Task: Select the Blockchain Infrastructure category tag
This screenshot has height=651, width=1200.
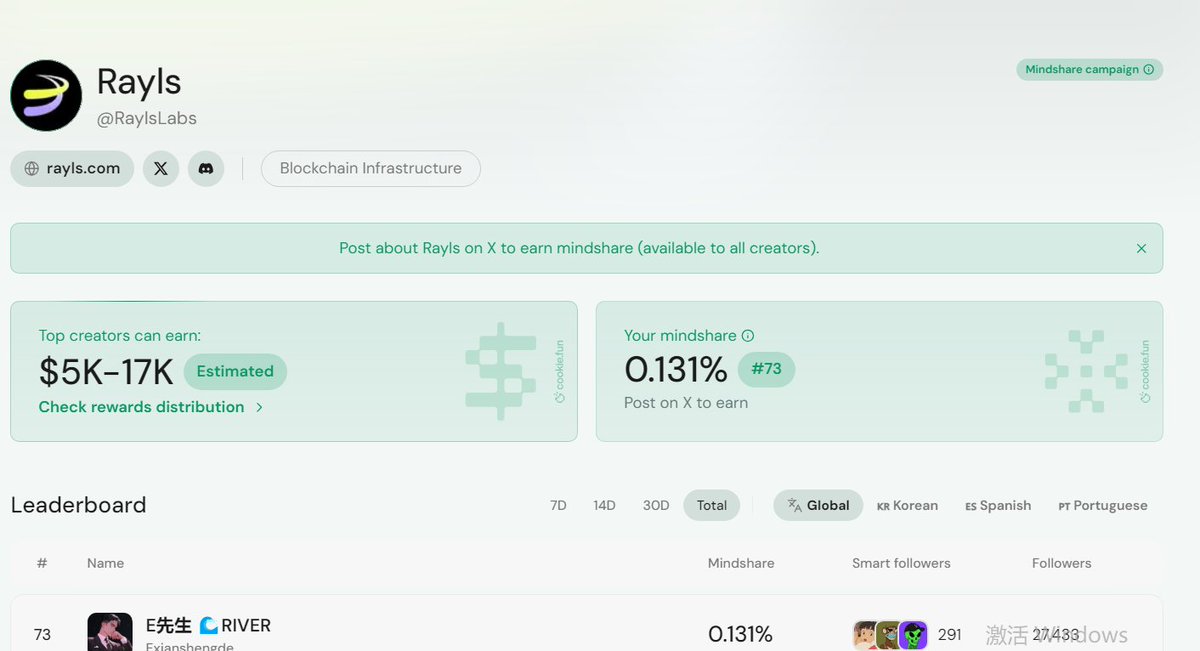Action: (370, 168)
